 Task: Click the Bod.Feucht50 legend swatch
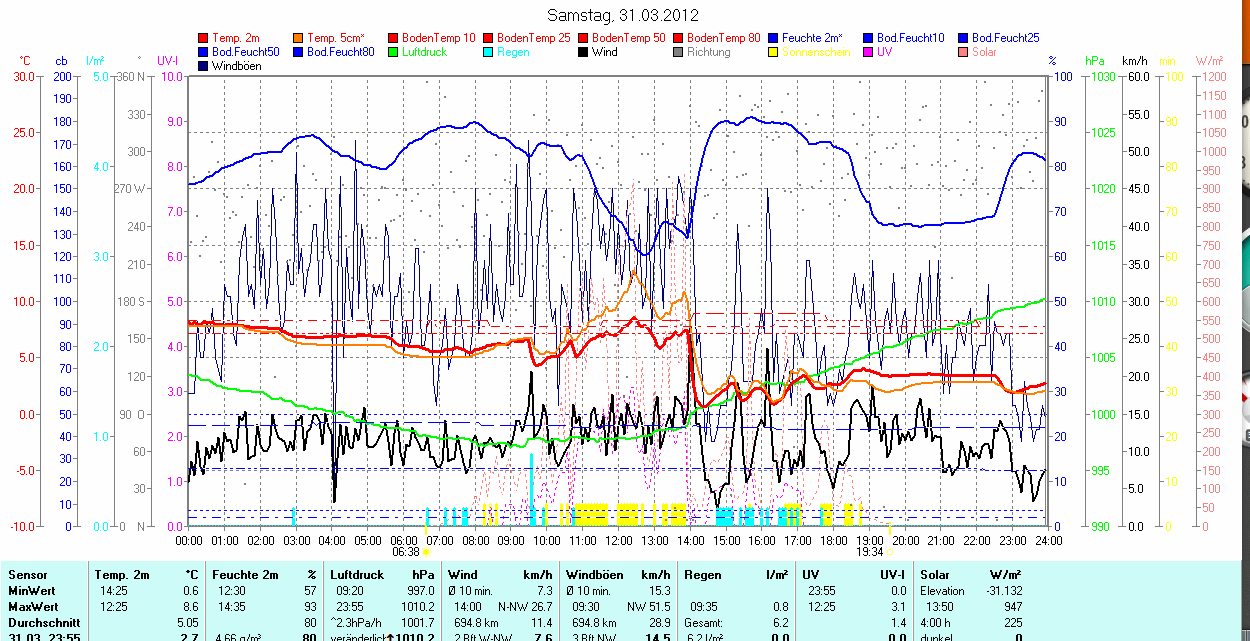204,52
